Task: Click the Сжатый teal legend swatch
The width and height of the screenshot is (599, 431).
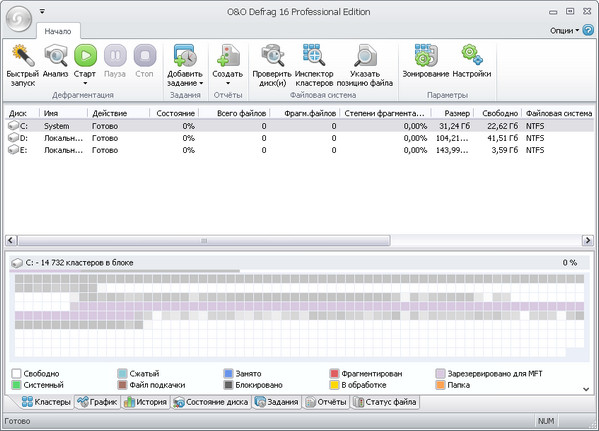Action: pos(122,373)
